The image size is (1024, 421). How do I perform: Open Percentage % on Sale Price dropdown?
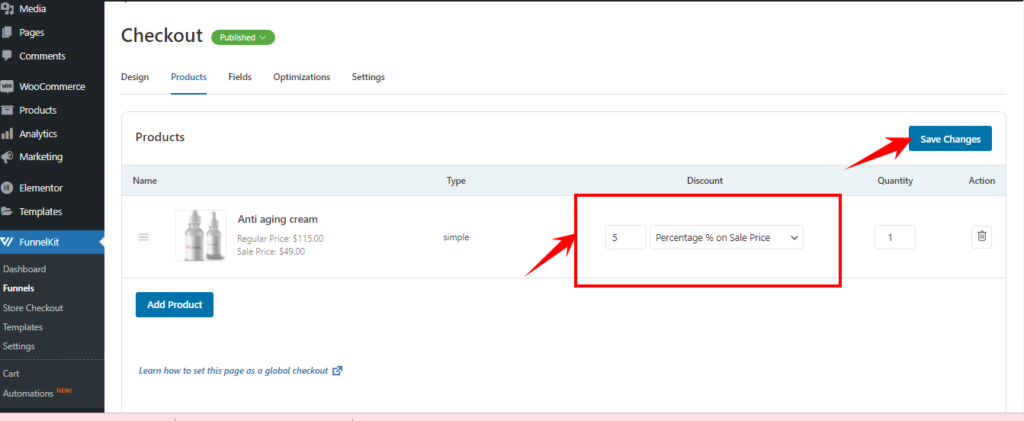coord(726,238)
